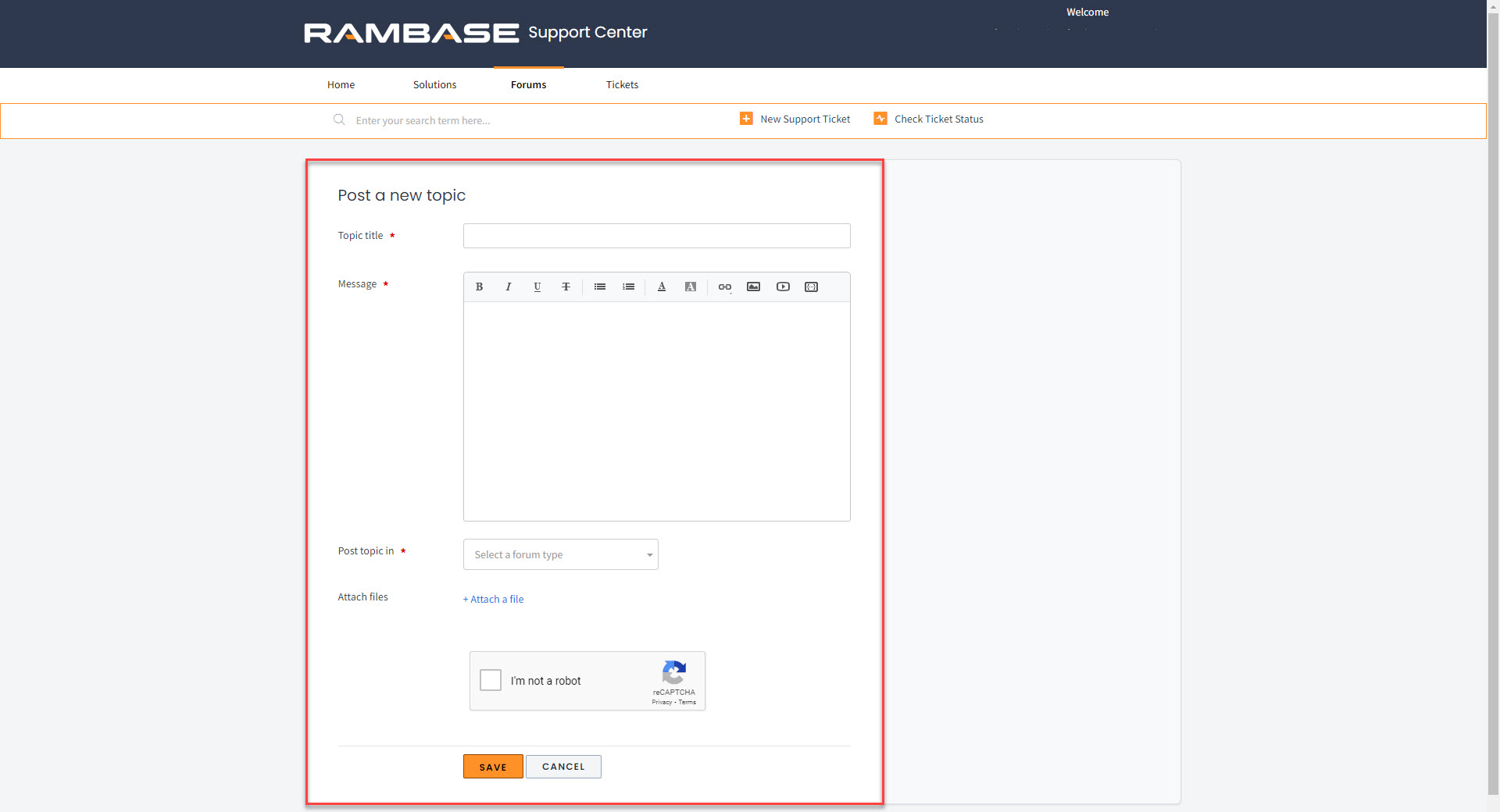Click into the Topic title field

coord(656,236)
